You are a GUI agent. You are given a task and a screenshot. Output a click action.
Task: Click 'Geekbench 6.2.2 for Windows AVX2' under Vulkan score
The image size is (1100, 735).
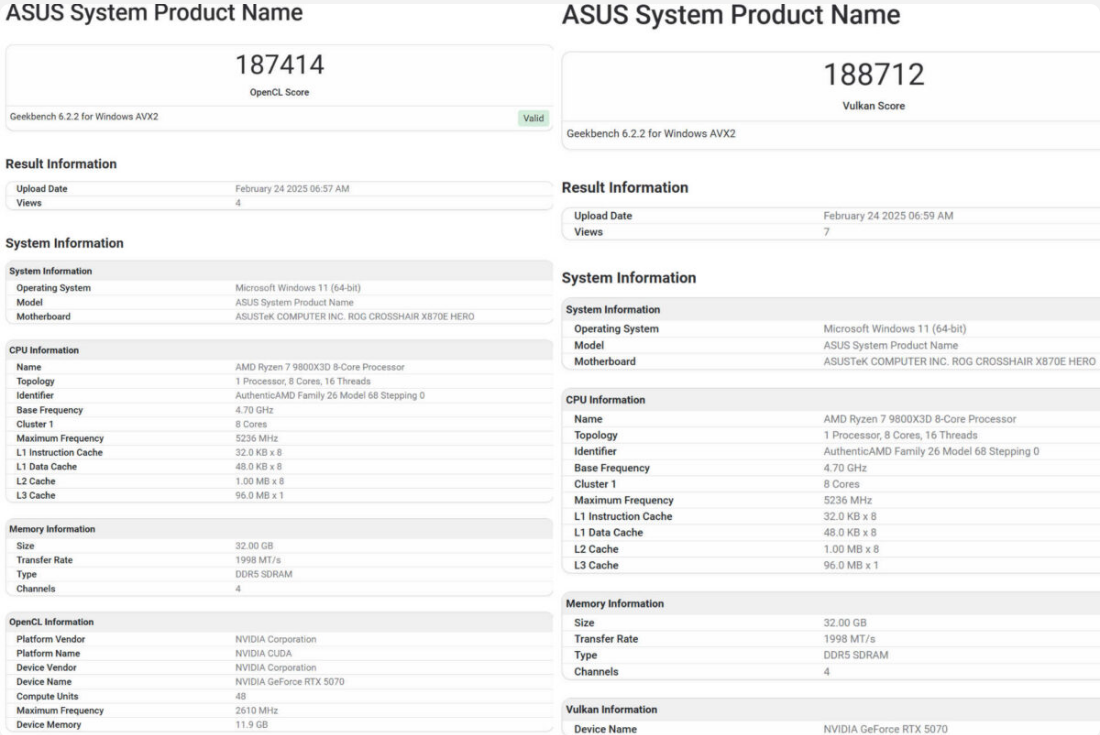pyautogui.click(x=651, y=133)
